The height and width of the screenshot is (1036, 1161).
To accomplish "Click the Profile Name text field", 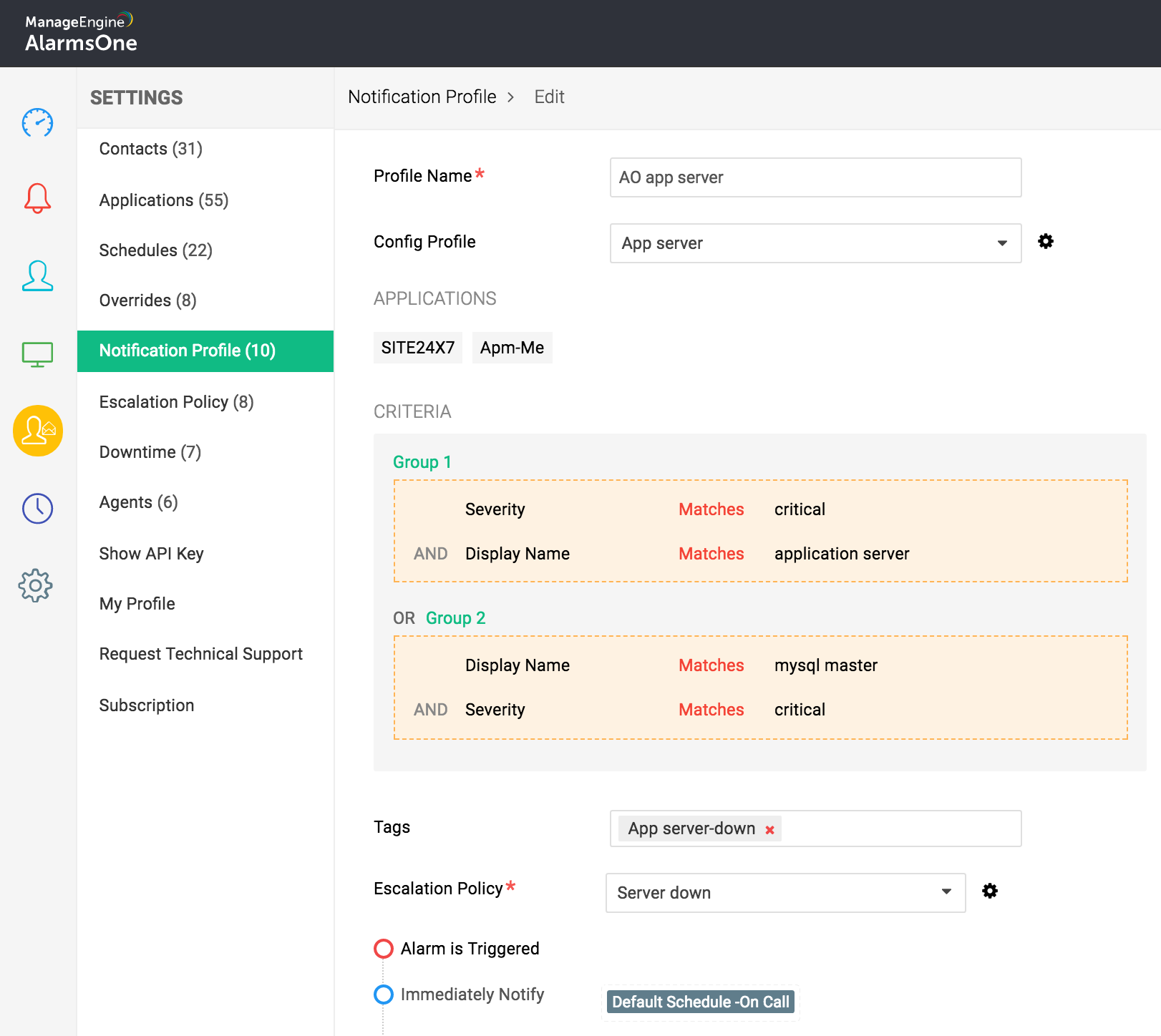I will pyautogui.click(x=815, y=177).
